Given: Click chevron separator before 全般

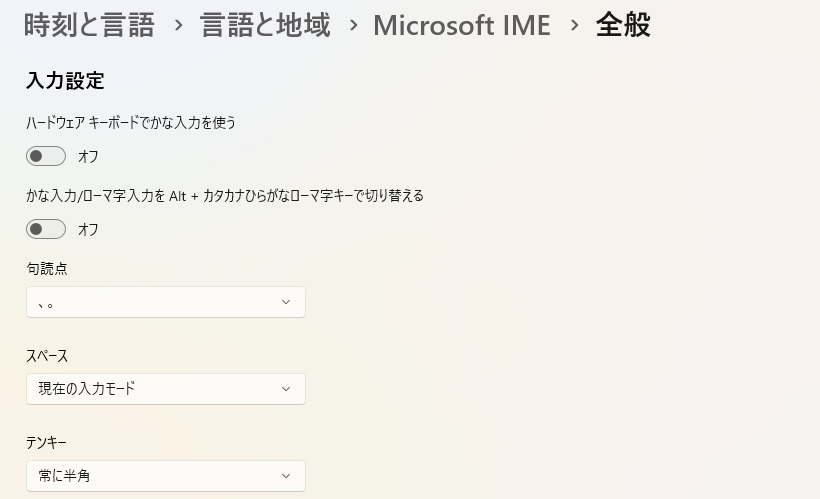Looking at the screenshot, I should (x=574, y=26).
